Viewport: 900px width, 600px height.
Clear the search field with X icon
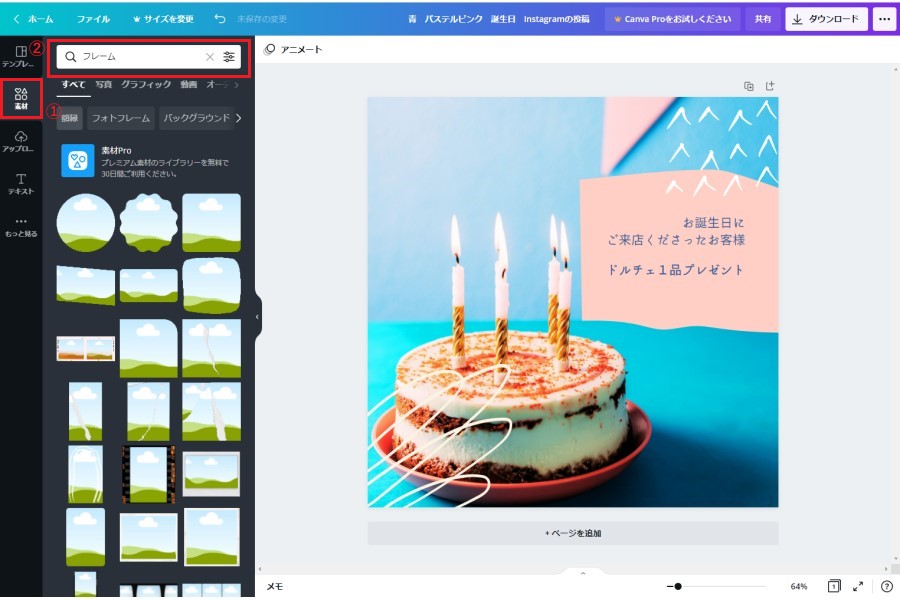click(210, 57)
